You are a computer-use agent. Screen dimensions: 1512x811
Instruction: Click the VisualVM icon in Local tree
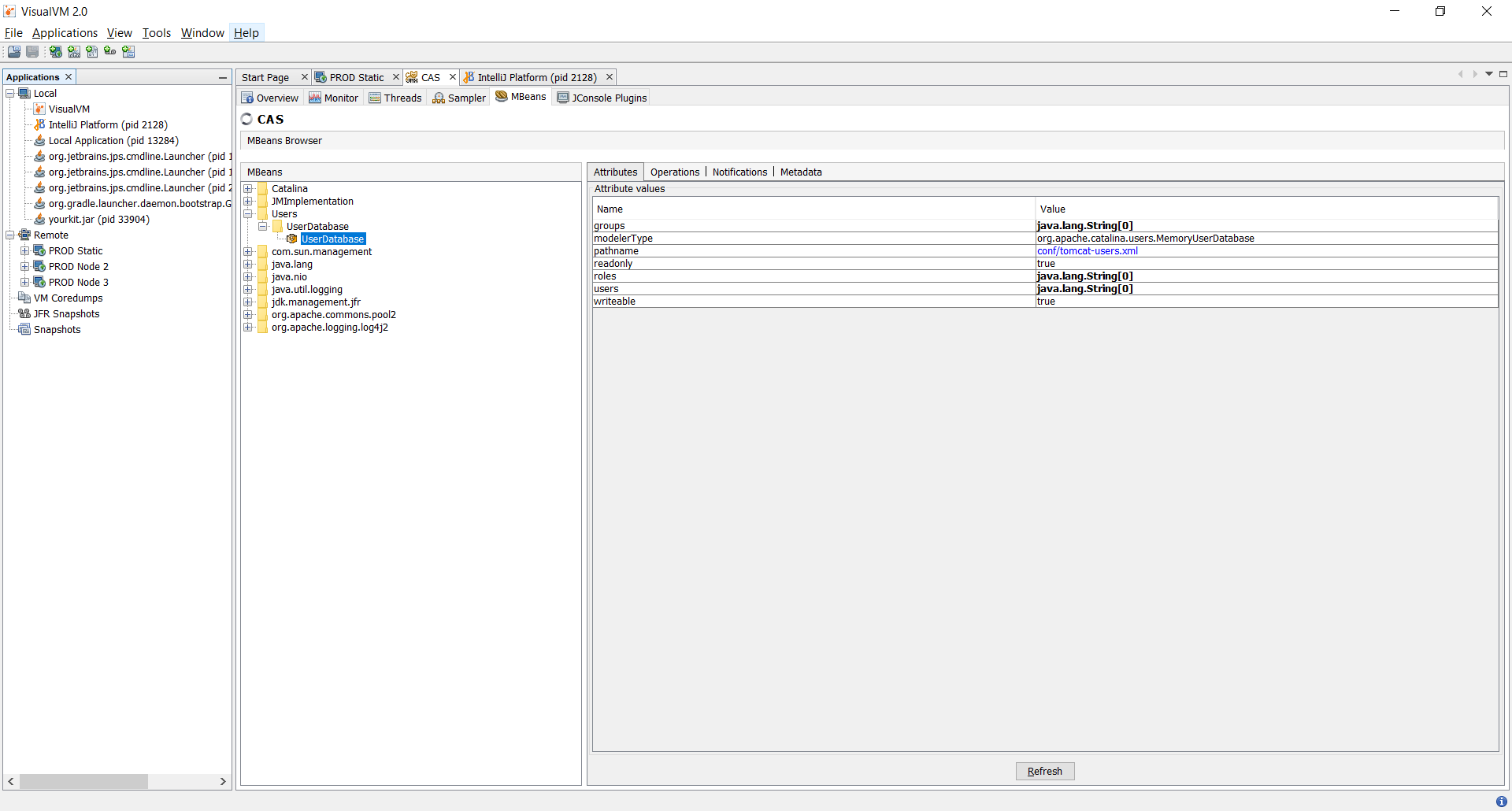pos(39,109)
